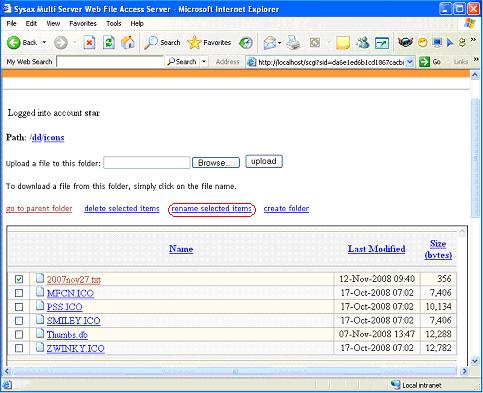This screenshot has width=483, height=393.
Task: Check the SMILEY.ICO checkbox
Action: pos(19,321)
